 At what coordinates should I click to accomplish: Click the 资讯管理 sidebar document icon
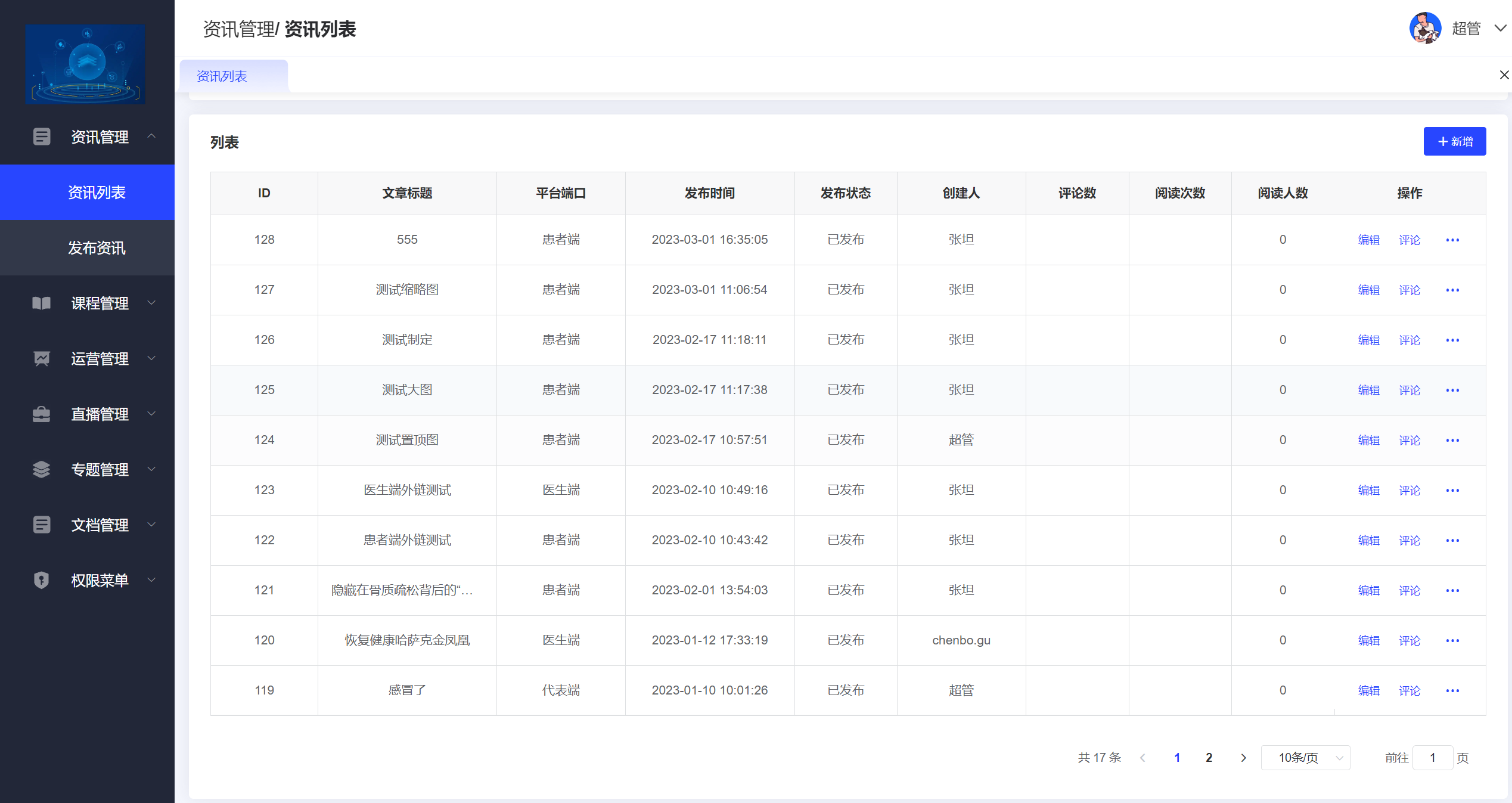42,137
